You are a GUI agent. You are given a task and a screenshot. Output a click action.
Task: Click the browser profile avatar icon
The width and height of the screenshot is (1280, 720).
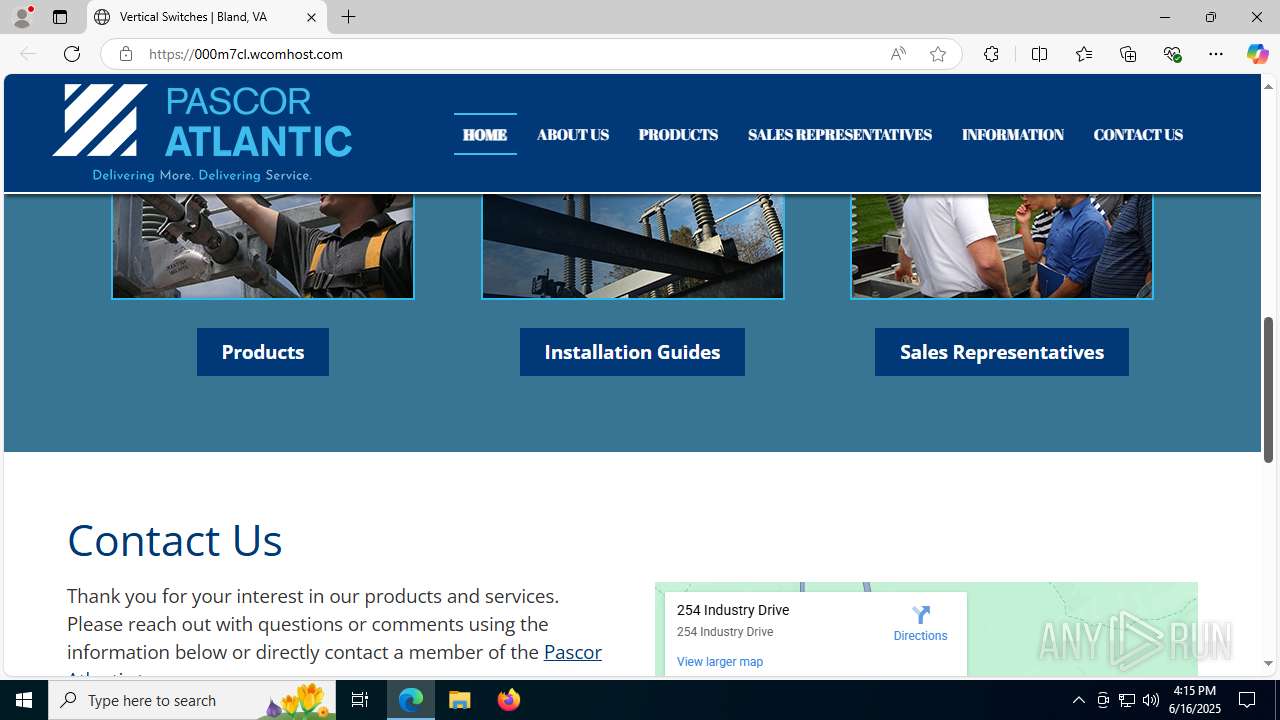(22, 17)
